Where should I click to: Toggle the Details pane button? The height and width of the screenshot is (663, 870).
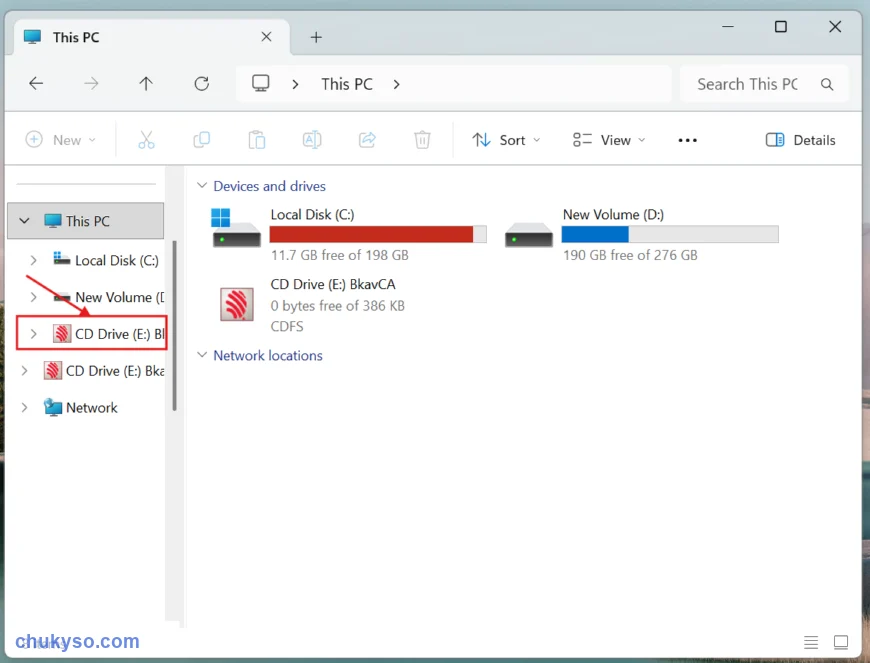pos(800,140)
